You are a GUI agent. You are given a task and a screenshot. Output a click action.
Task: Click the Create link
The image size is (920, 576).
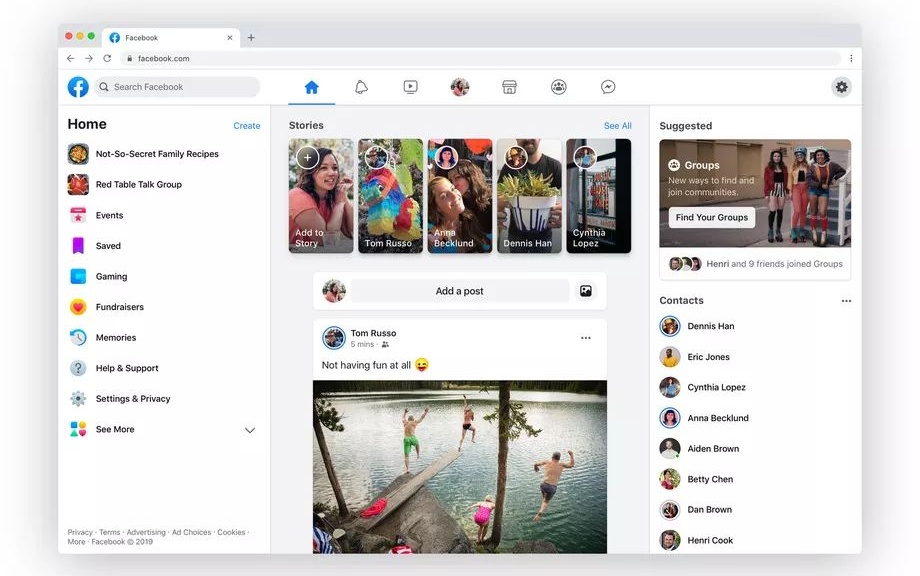pyautogui.click(x=246, y=126)
